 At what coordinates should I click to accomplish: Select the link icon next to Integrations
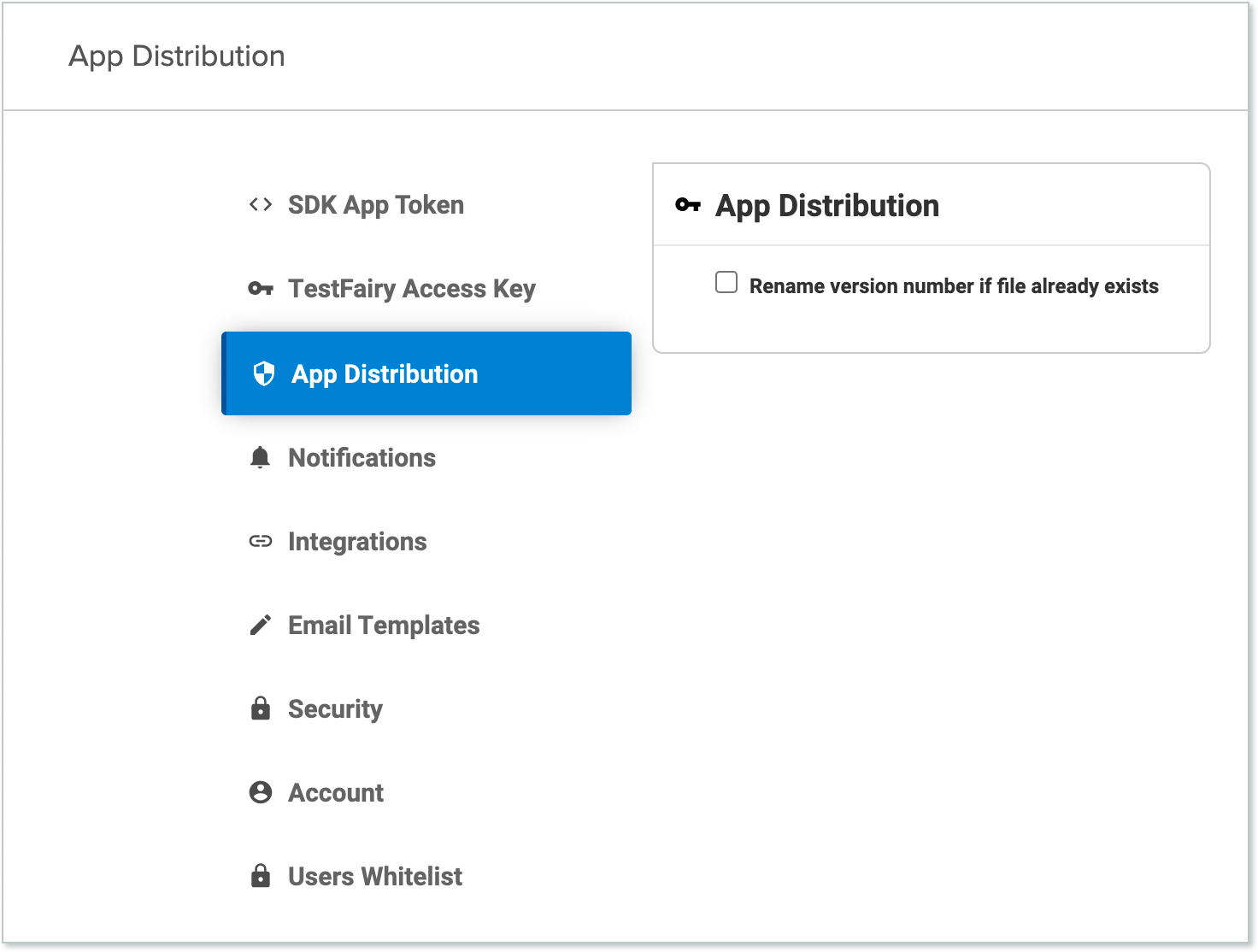click(260, 541)
